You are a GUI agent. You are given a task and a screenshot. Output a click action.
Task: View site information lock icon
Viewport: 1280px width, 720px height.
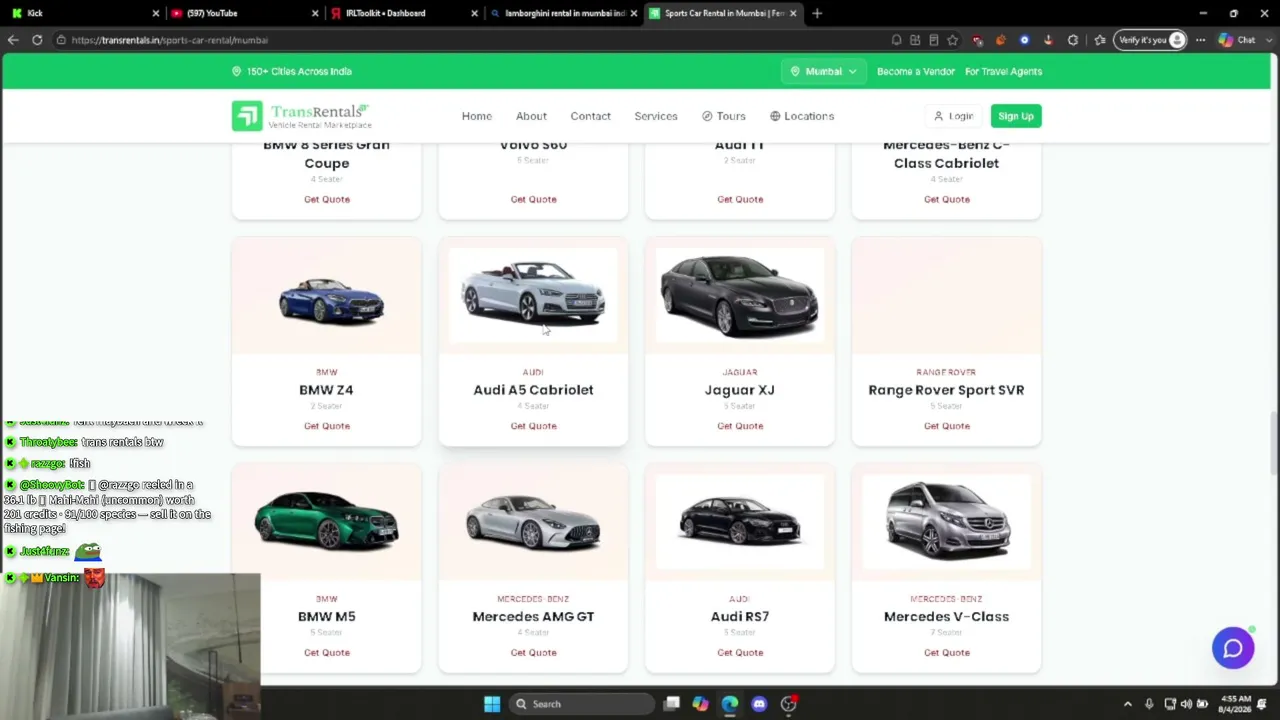pos(61,40)
